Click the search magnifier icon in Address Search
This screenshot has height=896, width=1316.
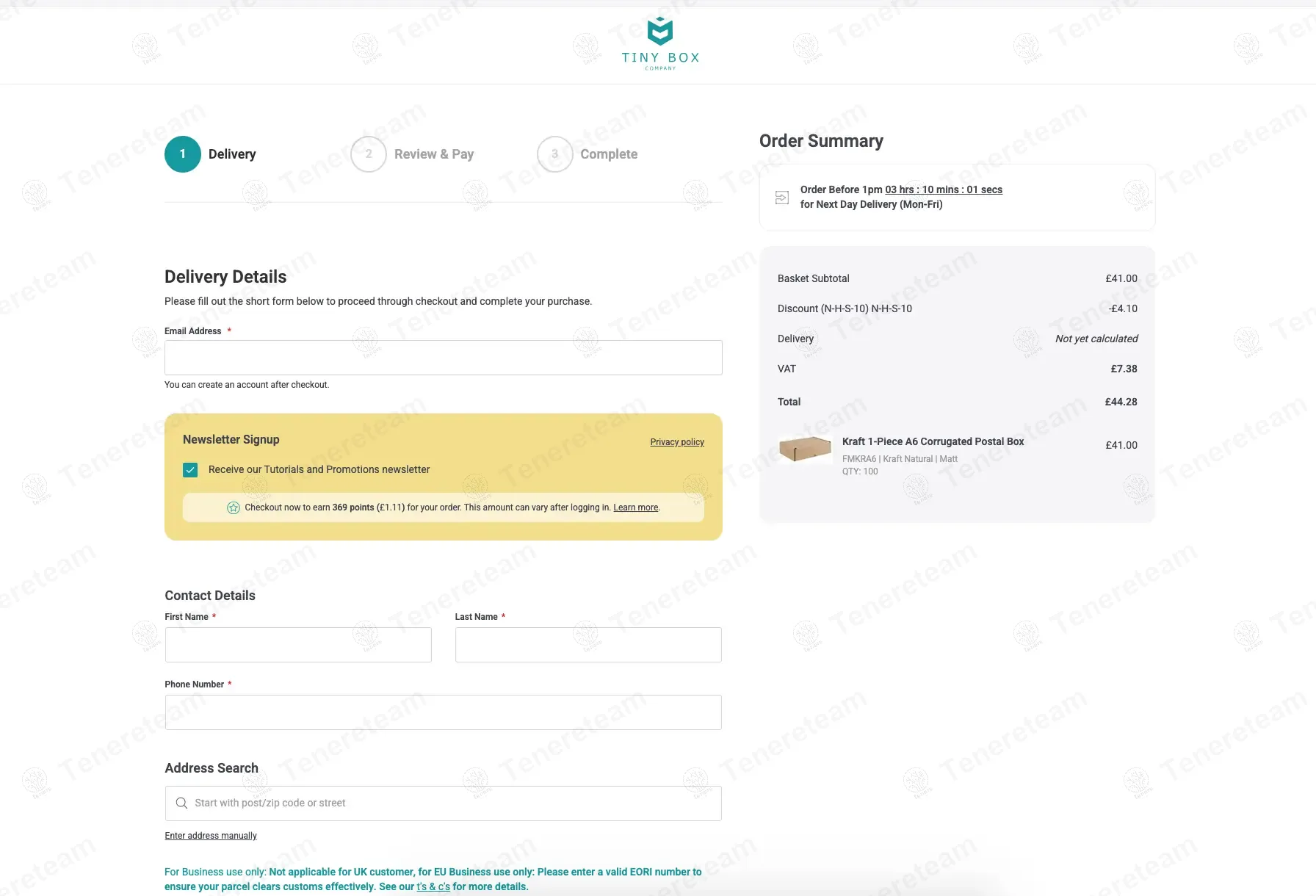(181, 803)
